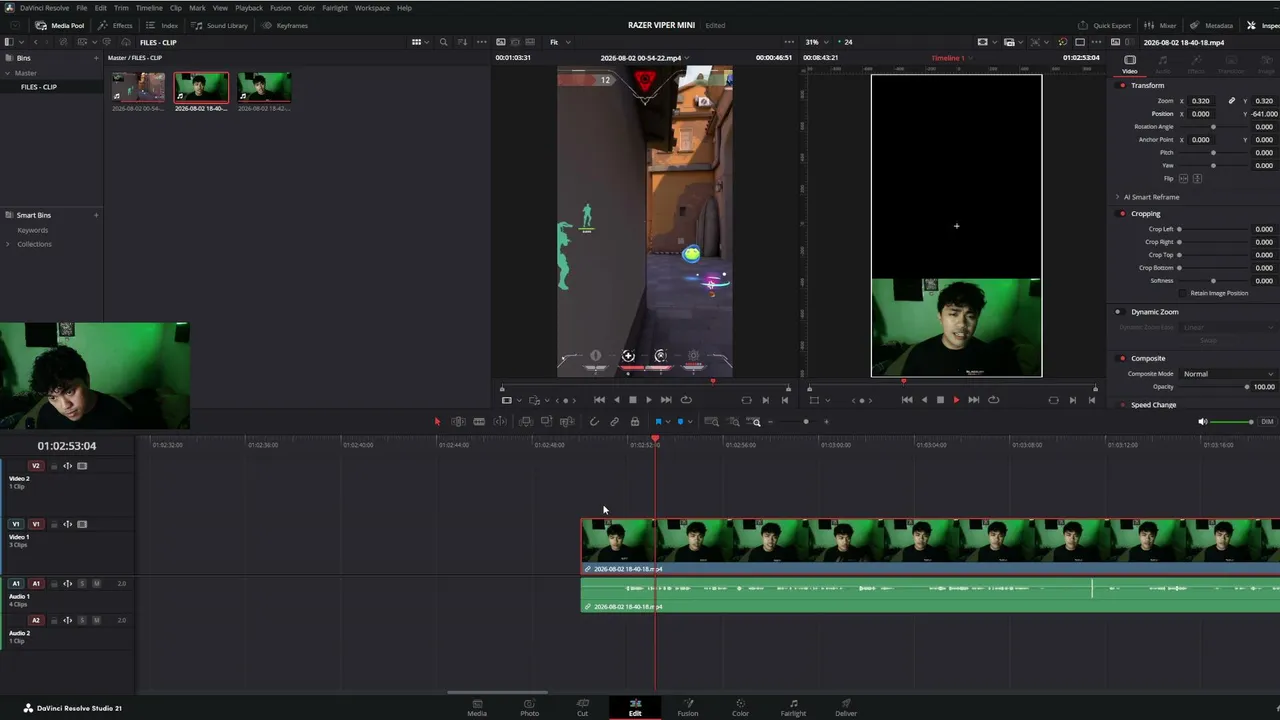1280x720 pixels.
Task: Open the Media page
Action: click(477, 707)
